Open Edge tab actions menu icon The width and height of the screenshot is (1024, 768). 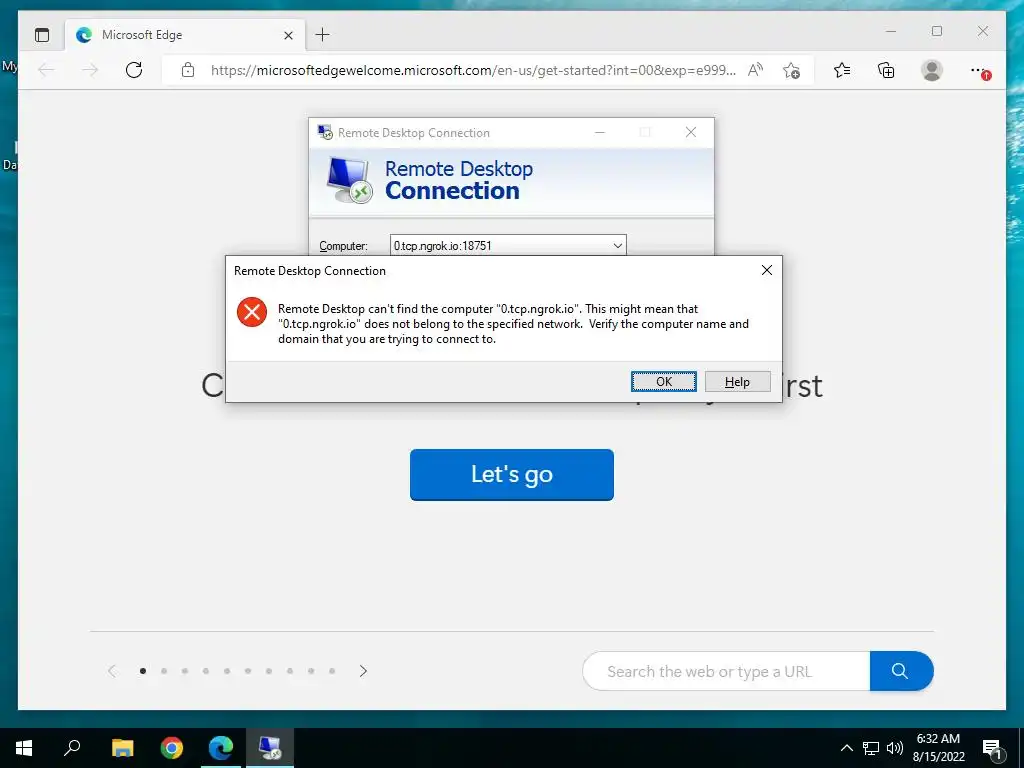(42, 35)
